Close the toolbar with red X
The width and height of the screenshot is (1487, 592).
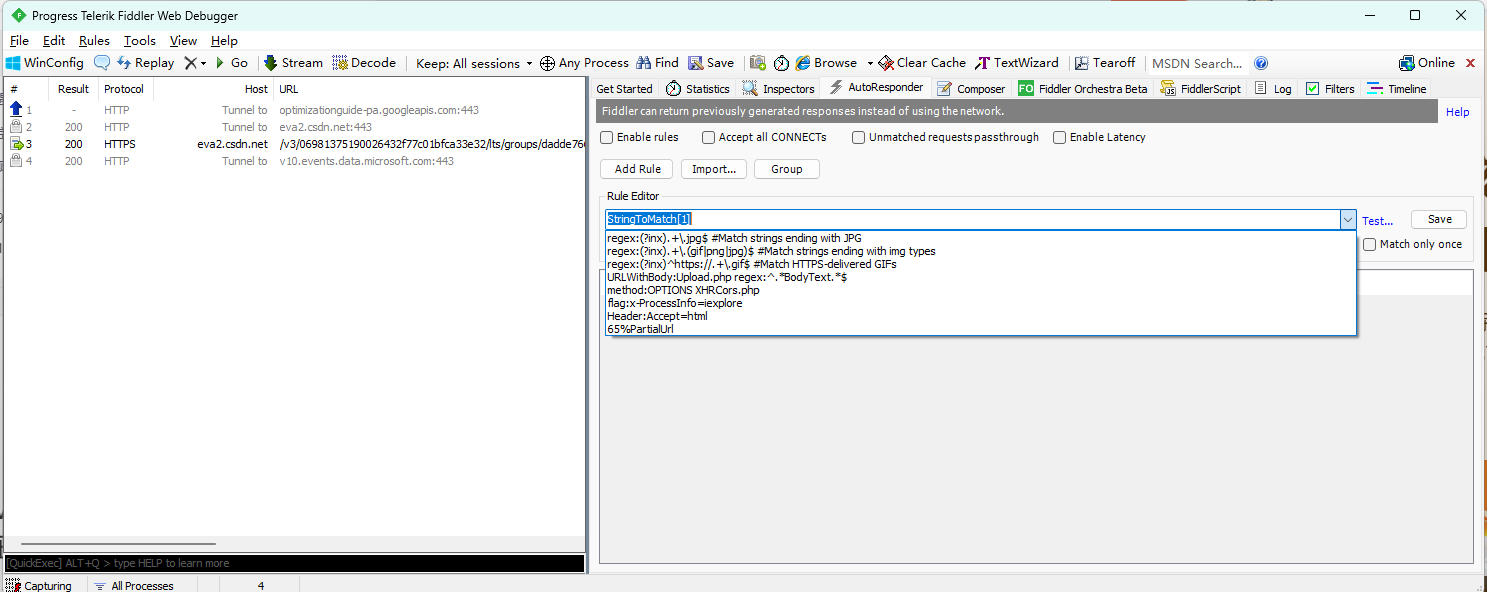1470,63
